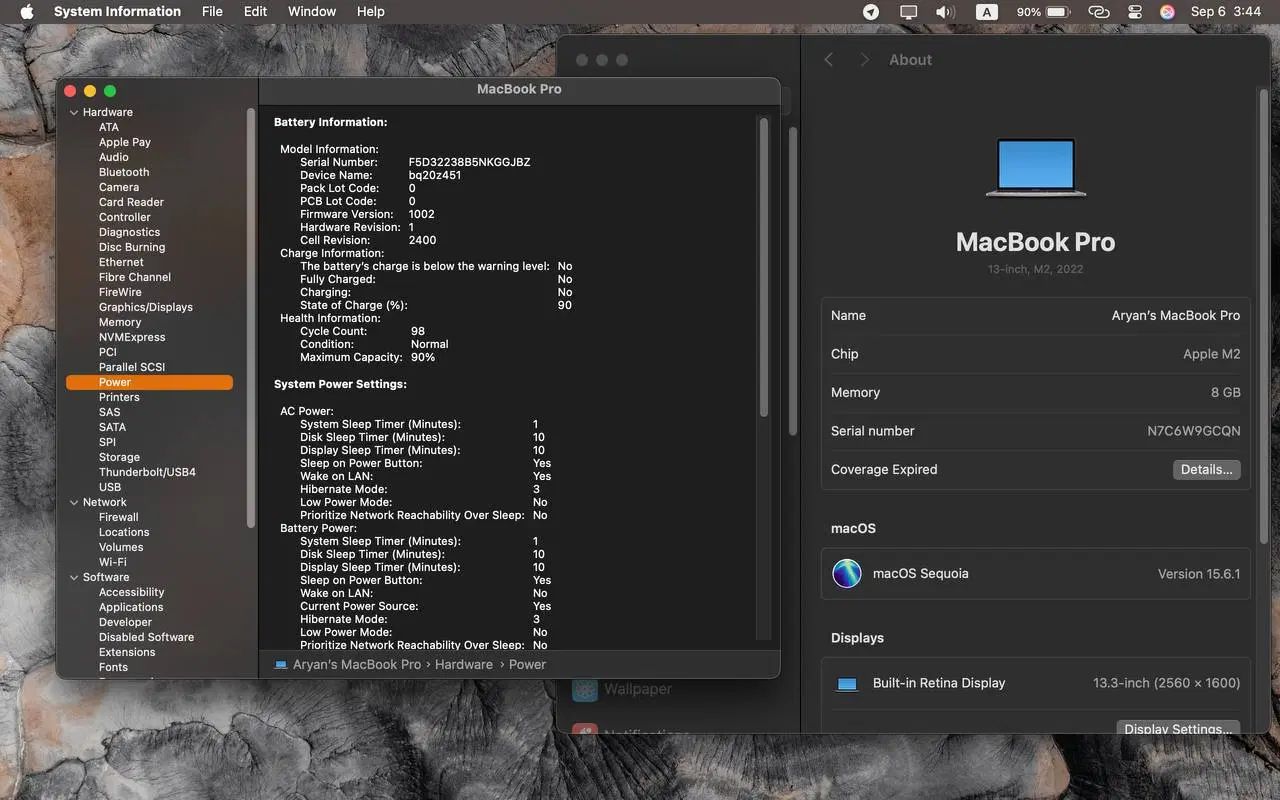
Task: Select Diagnostics in the sidebar
Action: coord(129,232)
